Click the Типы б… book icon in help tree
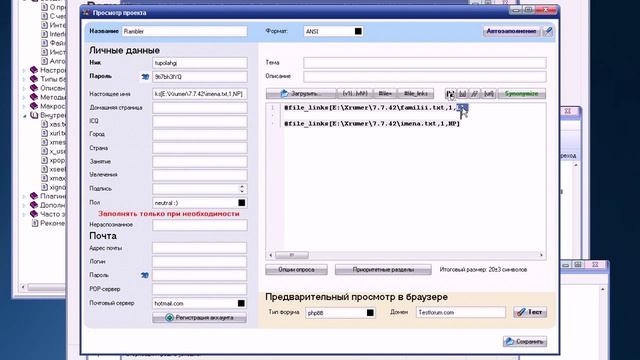The height and width of the screenshot is (360, 640). pyautogui.click(x=34, y=79)
